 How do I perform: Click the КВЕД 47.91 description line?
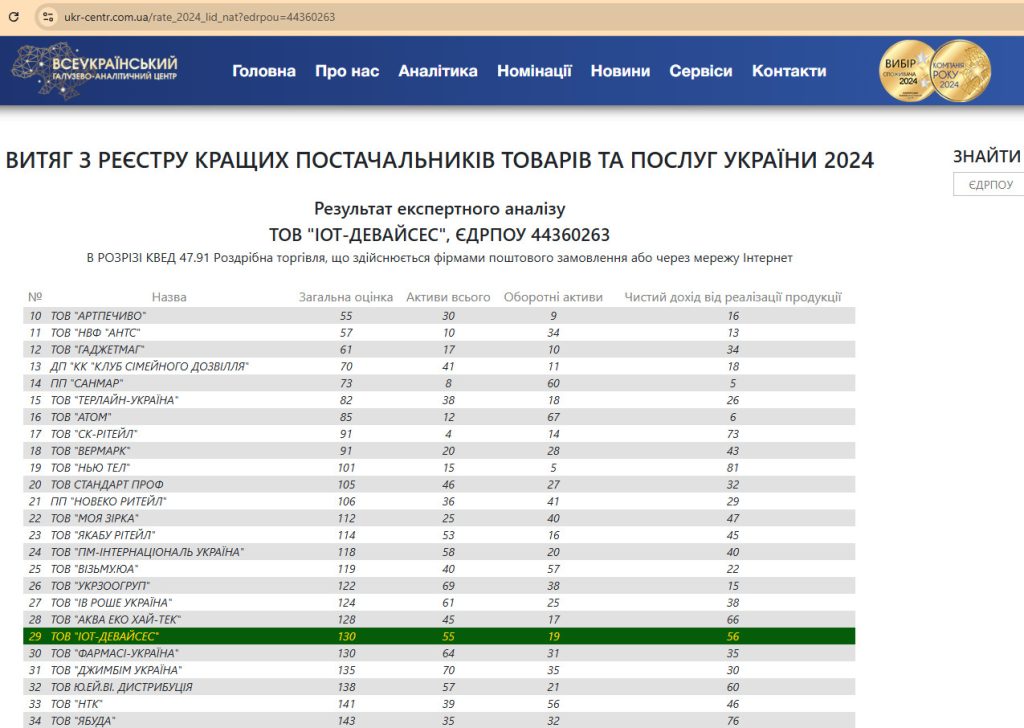(440, 258)
